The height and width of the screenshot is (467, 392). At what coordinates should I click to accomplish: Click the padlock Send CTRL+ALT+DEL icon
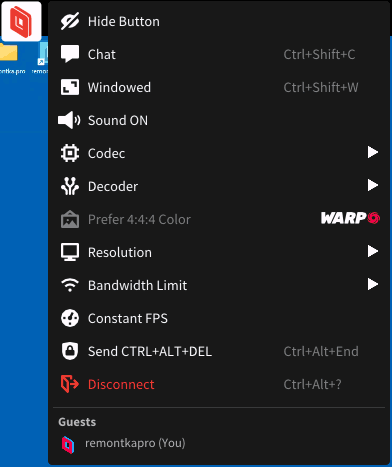[70, 351]
